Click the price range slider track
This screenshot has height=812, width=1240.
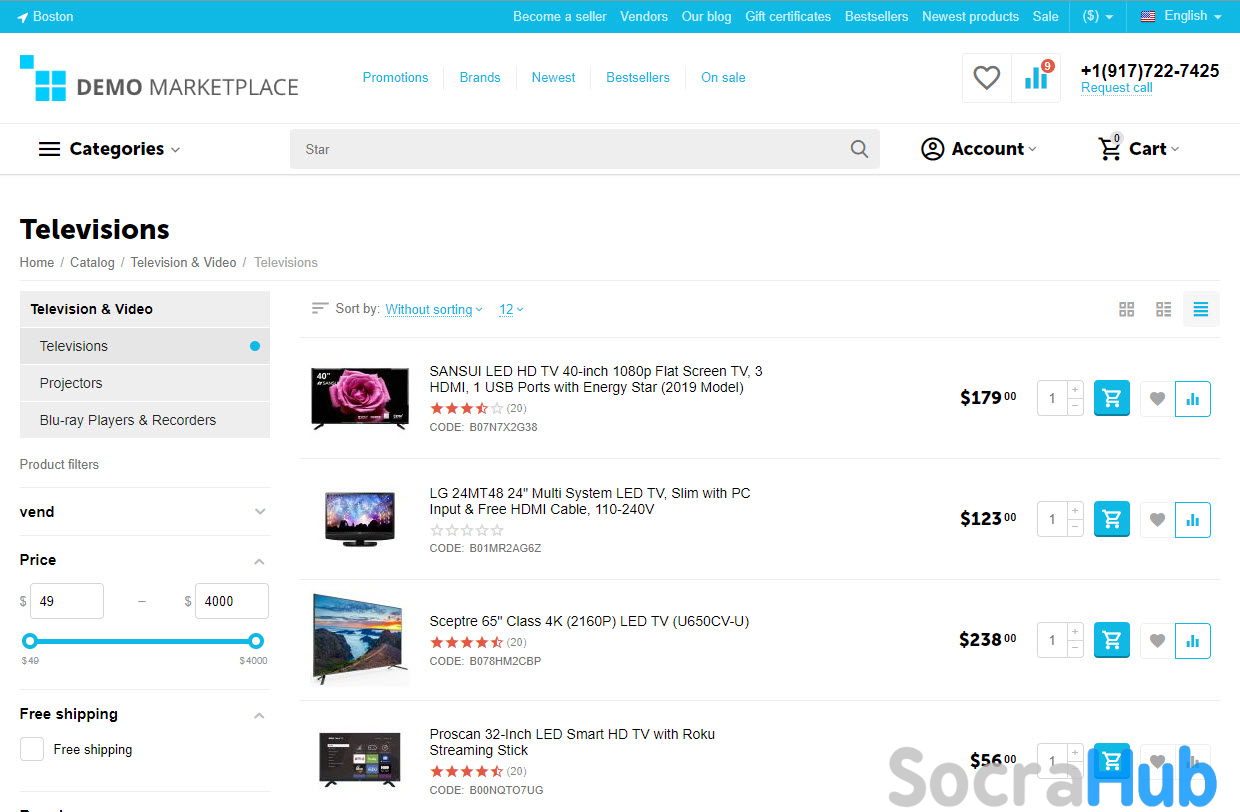point(143,641)
